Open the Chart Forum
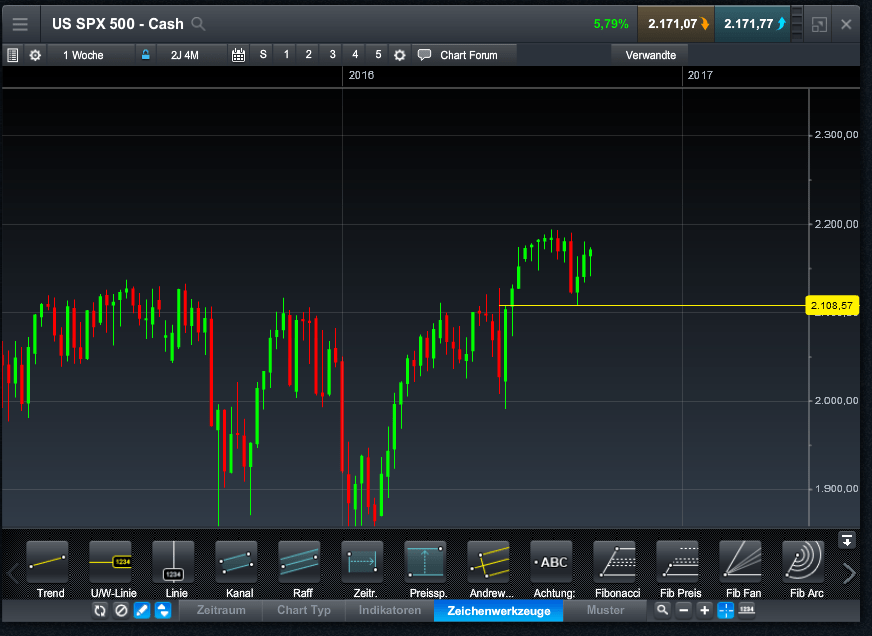The width and height of the screenshot is (872, 636). [465, 55]
